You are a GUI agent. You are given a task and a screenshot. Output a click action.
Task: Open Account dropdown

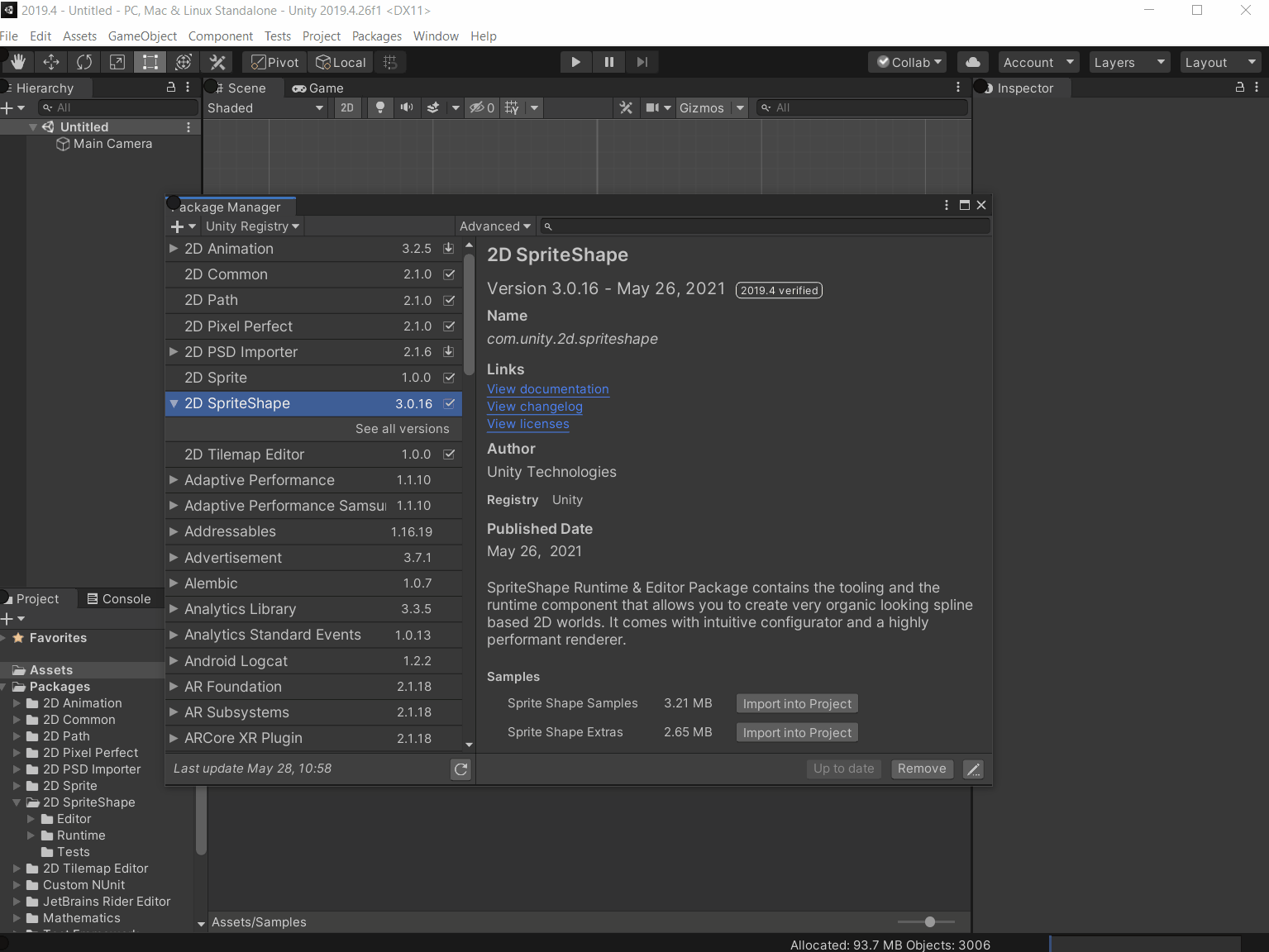(1038, 63)
